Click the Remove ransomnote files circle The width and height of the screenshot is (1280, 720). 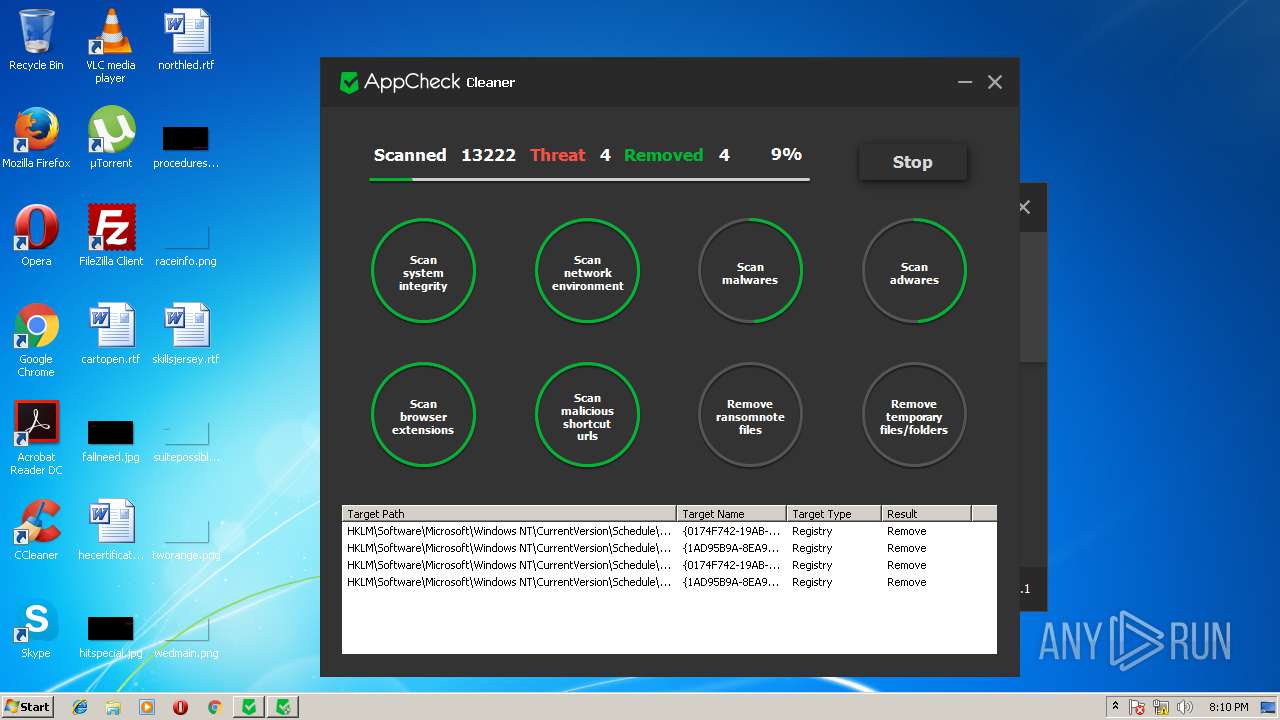[750, 415]
